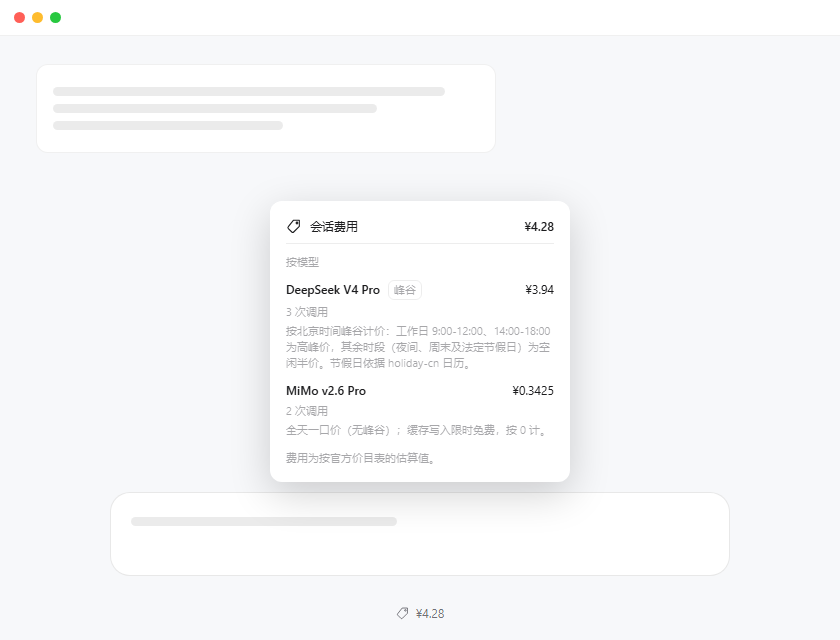Click the price tag icon beside 会话费用
Viewport: 840px width, 640px height.
[294, 227]
